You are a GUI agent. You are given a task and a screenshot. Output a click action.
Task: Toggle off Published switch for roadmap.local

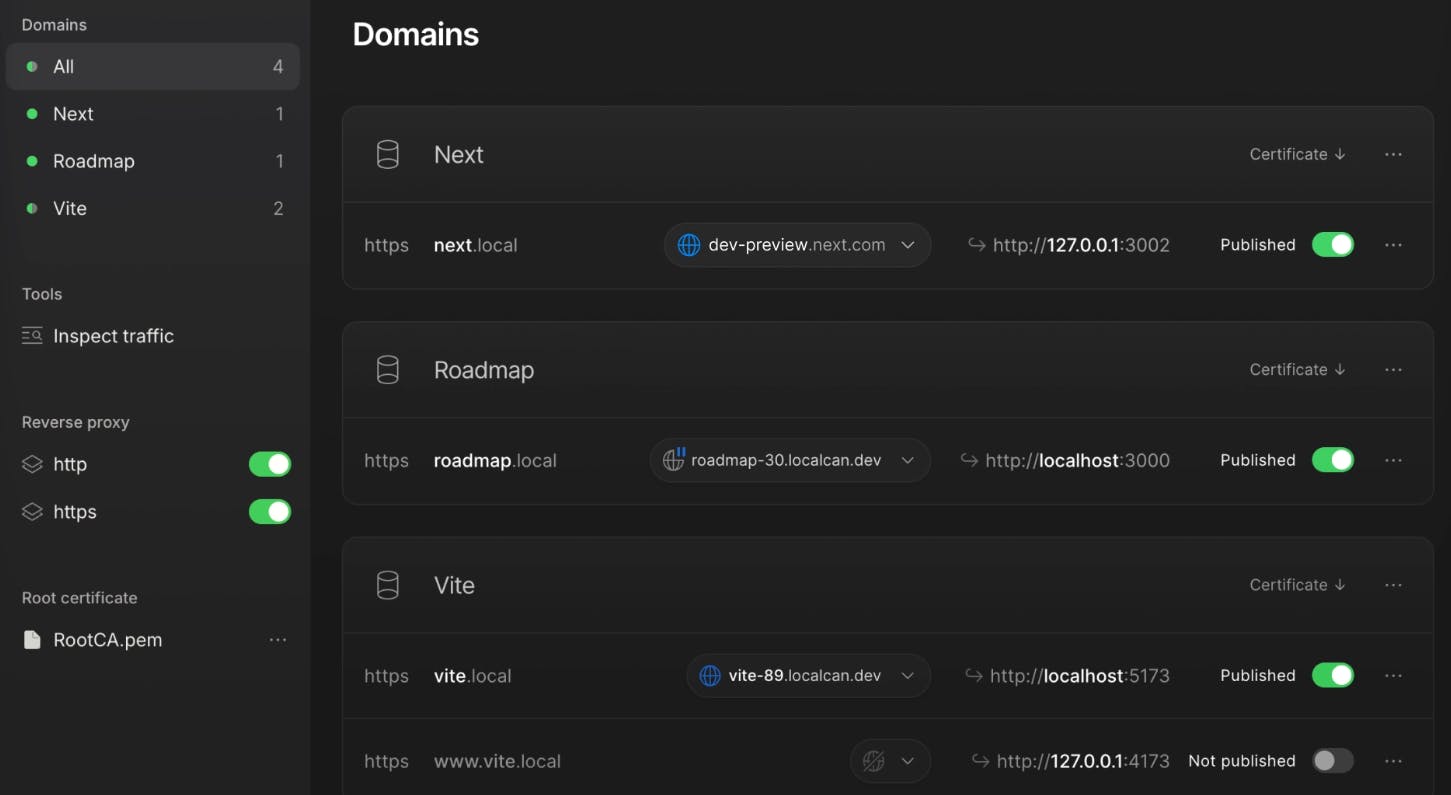click(1333, 460)
